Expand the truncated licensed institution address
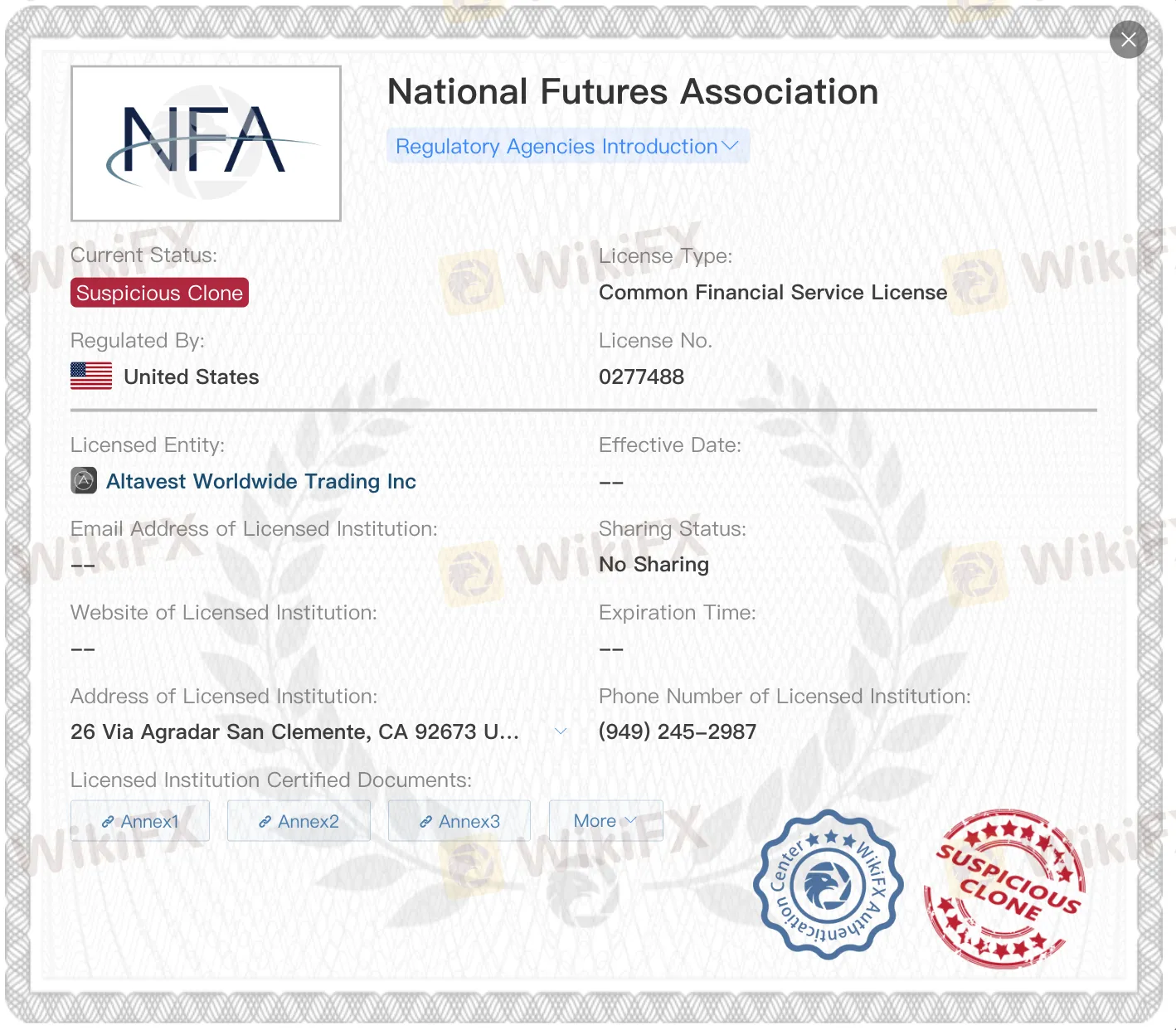The width and height of the screenshot is (1176, 1030). pyautogui.click(x=561, y=731)
